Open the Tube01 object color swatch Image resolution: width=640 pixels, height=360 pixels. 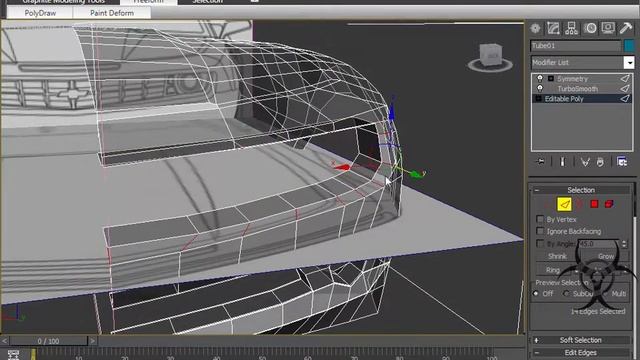[629, 45]
